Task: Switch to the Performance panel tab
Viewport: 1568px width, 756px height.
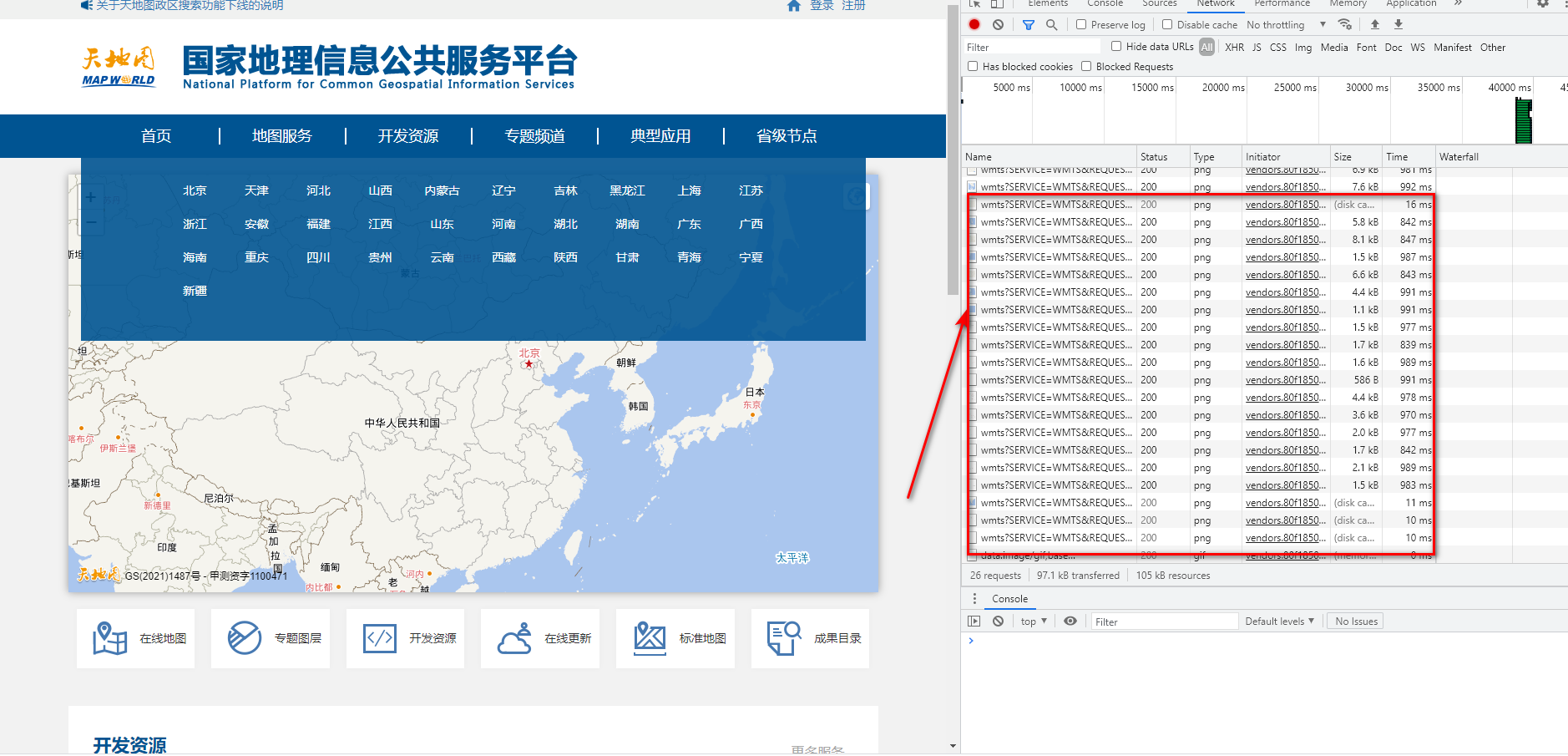Action: 1283,4
